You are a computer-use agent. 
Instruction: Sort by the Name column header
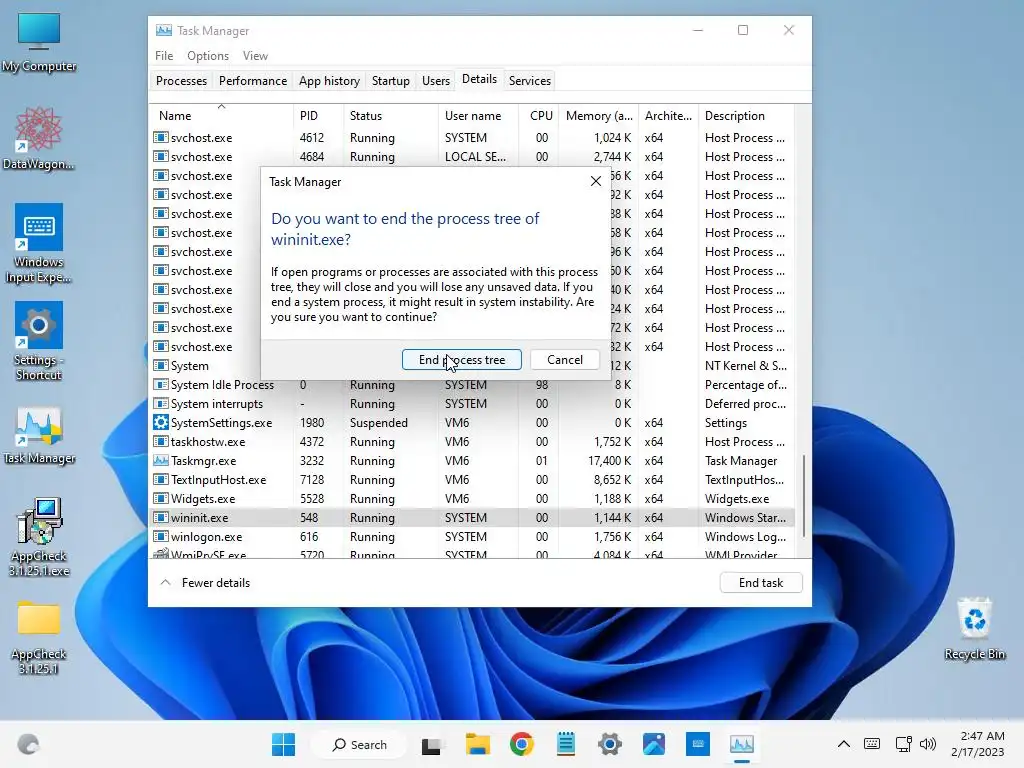tap(221, 116)
